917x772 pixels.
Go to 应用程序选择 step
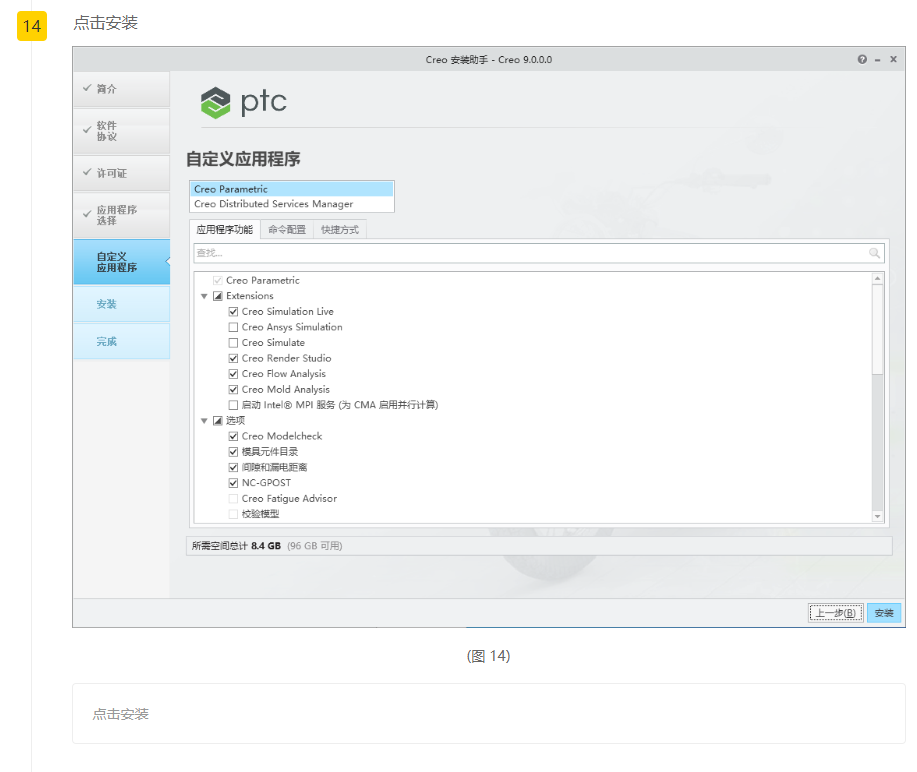tap(122, 215)
